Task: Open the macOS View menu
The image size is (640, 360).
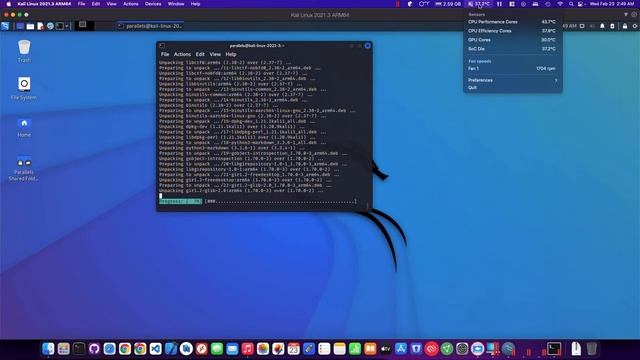Action: point(111,4)
